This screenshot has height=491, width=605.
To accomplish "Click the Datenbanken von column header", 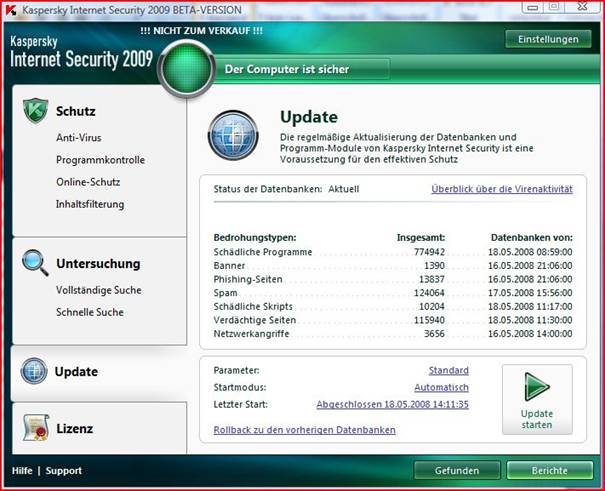I will click(532, 238).
